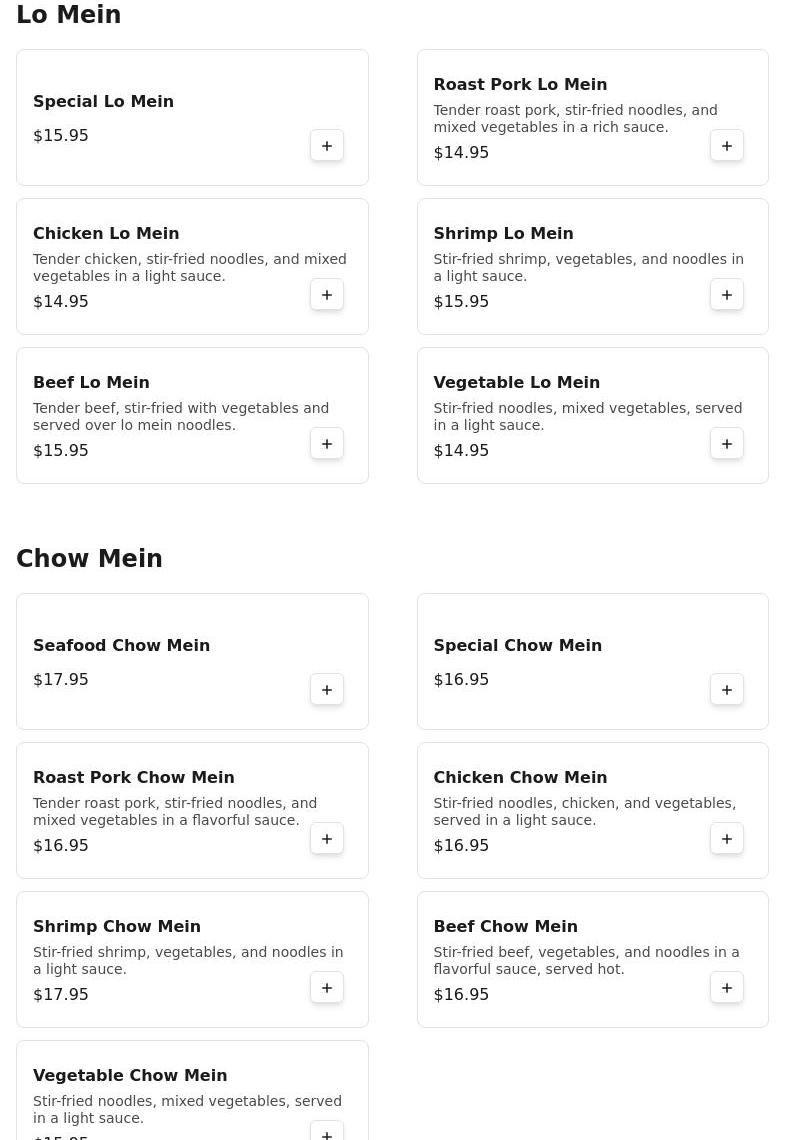Add Vegetable Lo Mein to order
Viewport: 785px width, 1140px height.
(727, 444)
